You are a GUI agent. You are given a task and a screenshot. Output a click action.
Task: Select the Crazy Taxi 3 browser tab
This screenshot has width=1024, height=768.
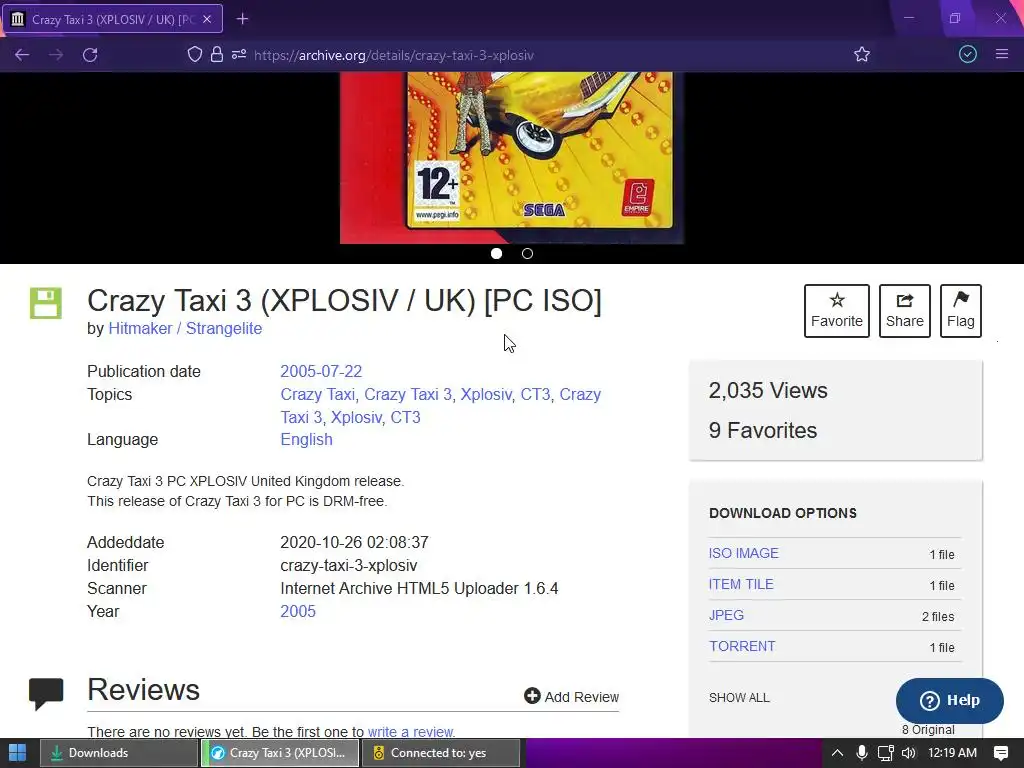[112, 19]
